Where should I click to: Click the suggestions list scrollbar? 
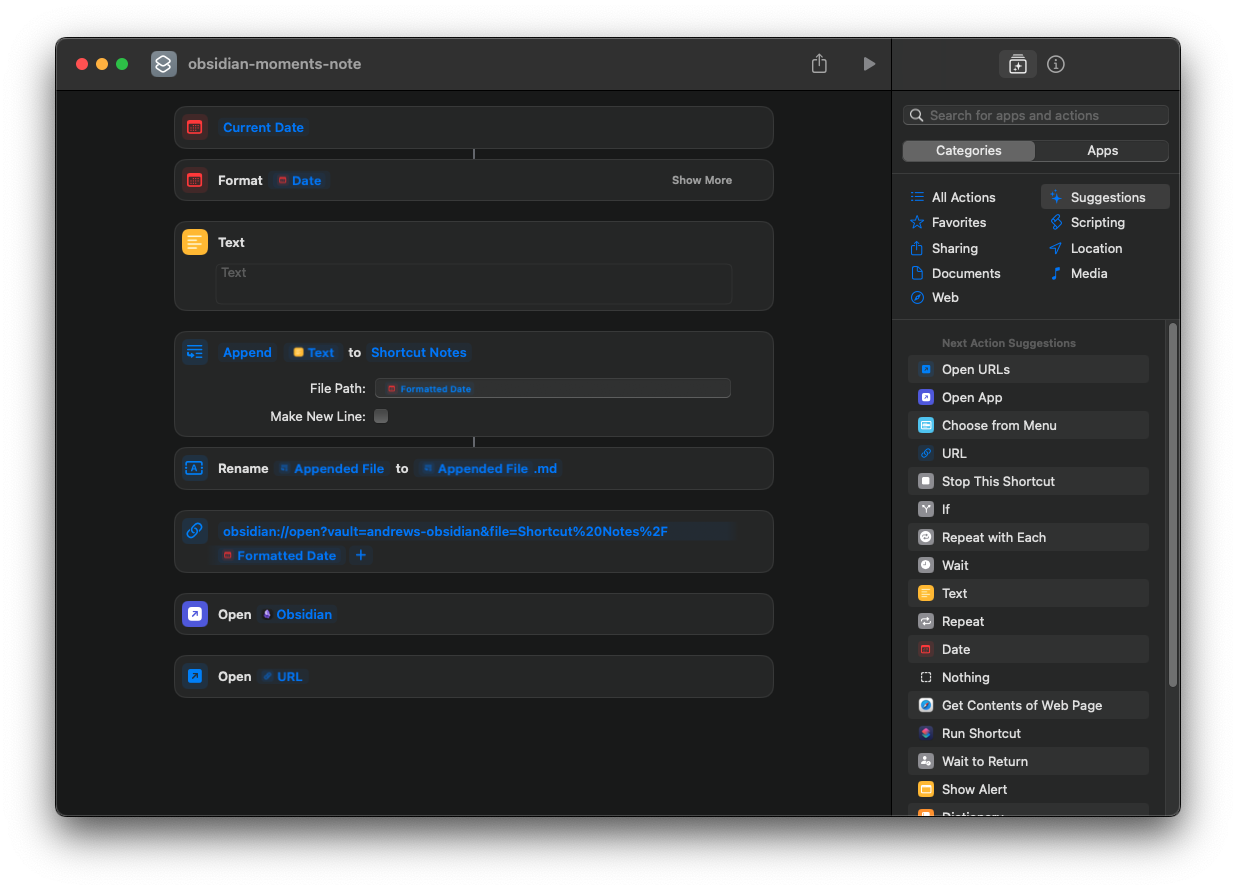pos(1173,504)
